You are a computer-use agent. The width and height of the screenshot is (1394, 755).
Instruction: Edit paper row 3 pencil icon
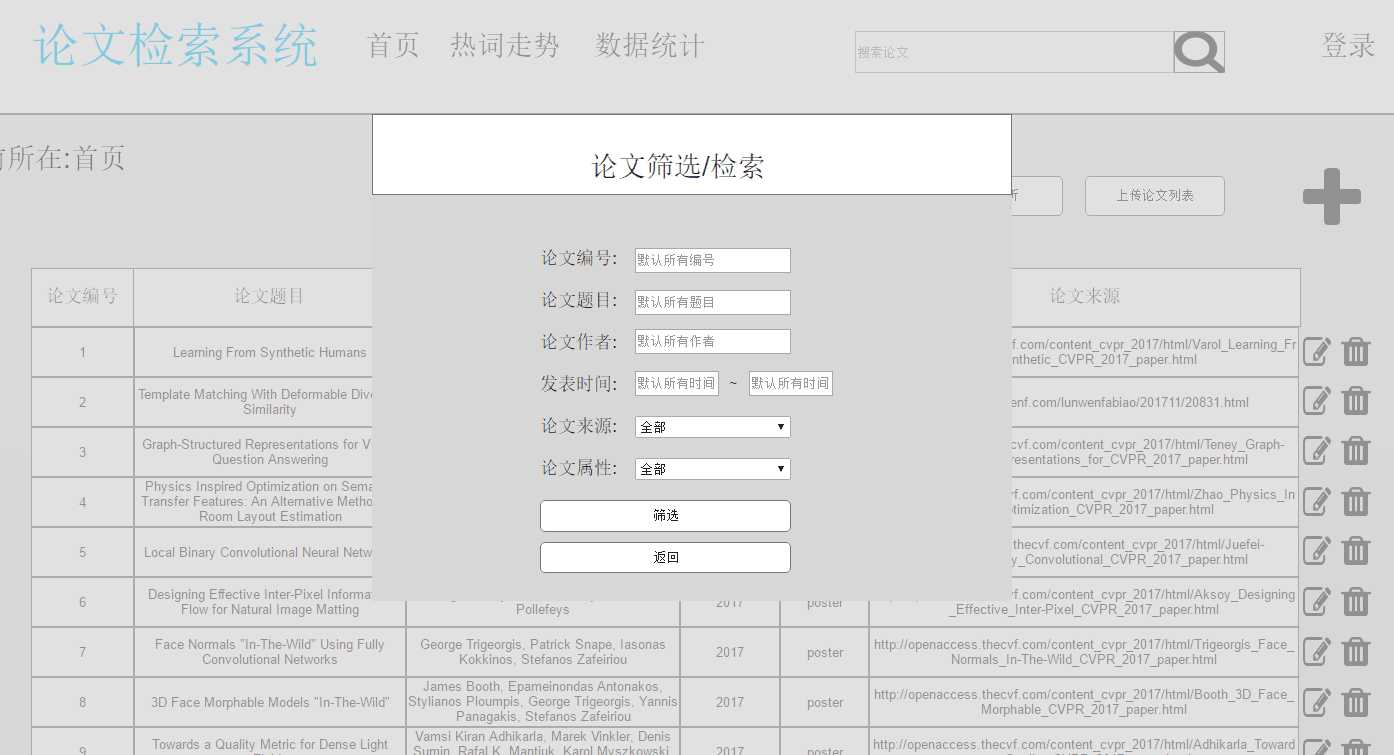click(x=1317, y=451)
